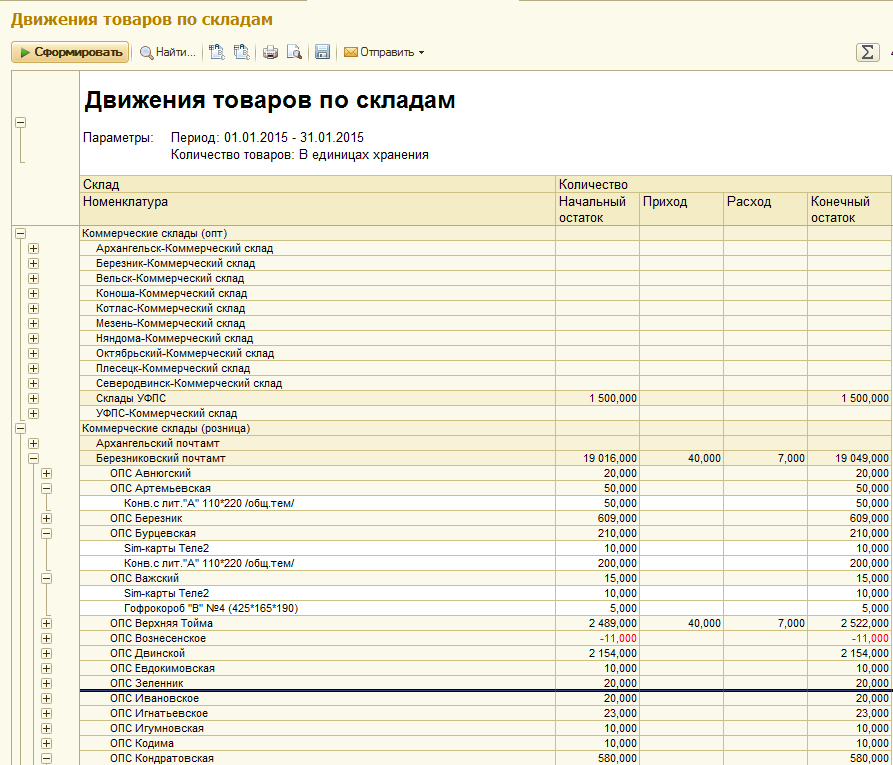This screenshot has width=893, height=765.
Task: Click the red -11,000 cell in Начальный остаток
Action: (597, 638)
